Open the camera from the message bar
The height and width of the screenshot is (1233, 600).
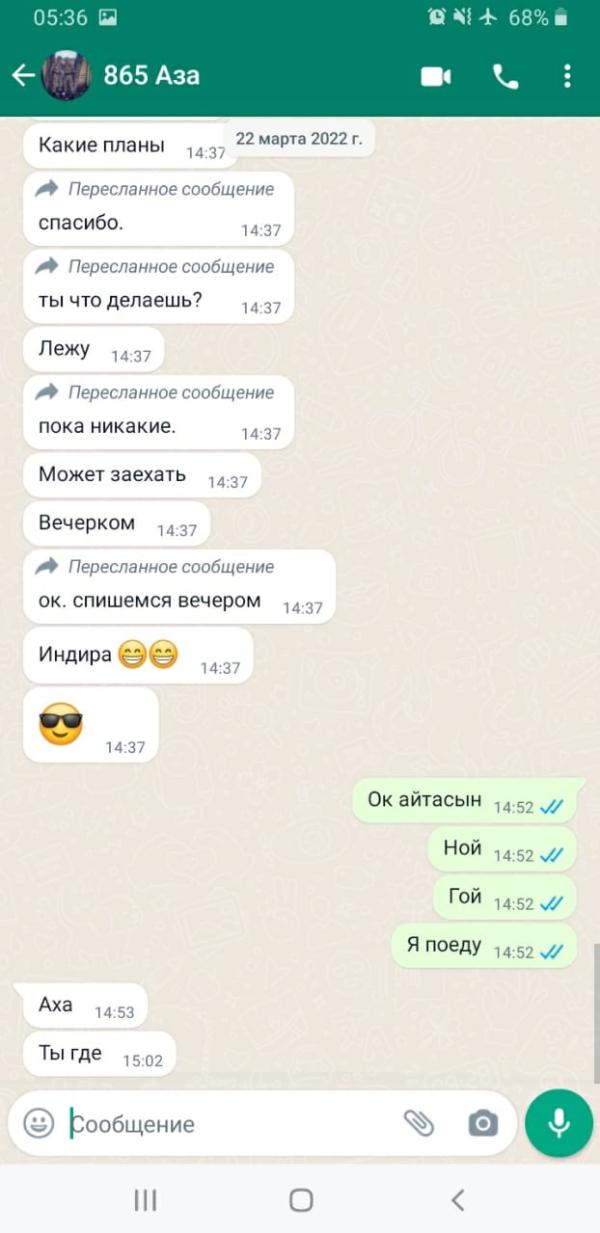483,1123
